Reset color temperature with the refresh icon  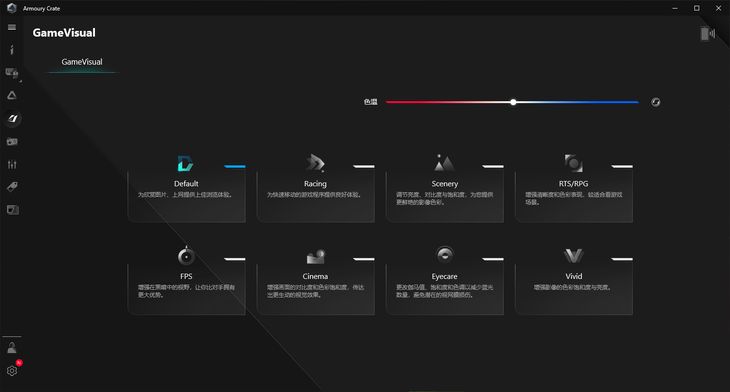(x=656, y=102)
